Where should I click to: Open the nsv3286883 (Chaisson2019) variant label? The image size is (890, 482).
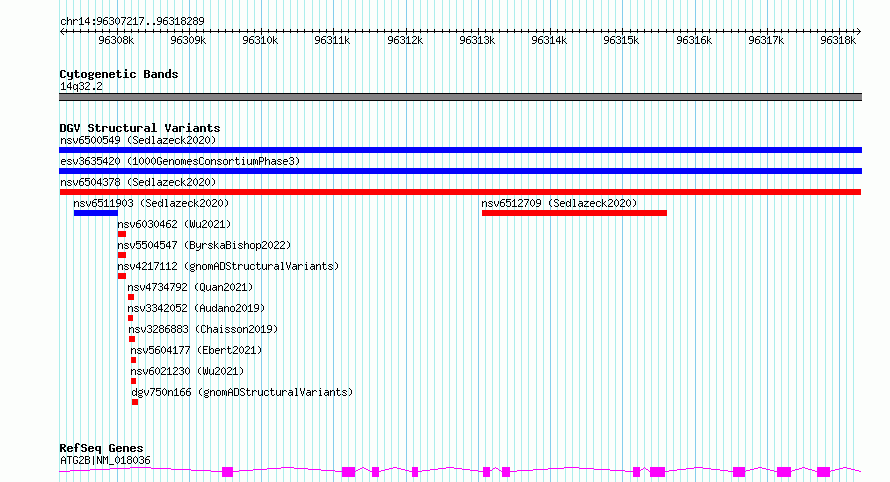[203, 329]
